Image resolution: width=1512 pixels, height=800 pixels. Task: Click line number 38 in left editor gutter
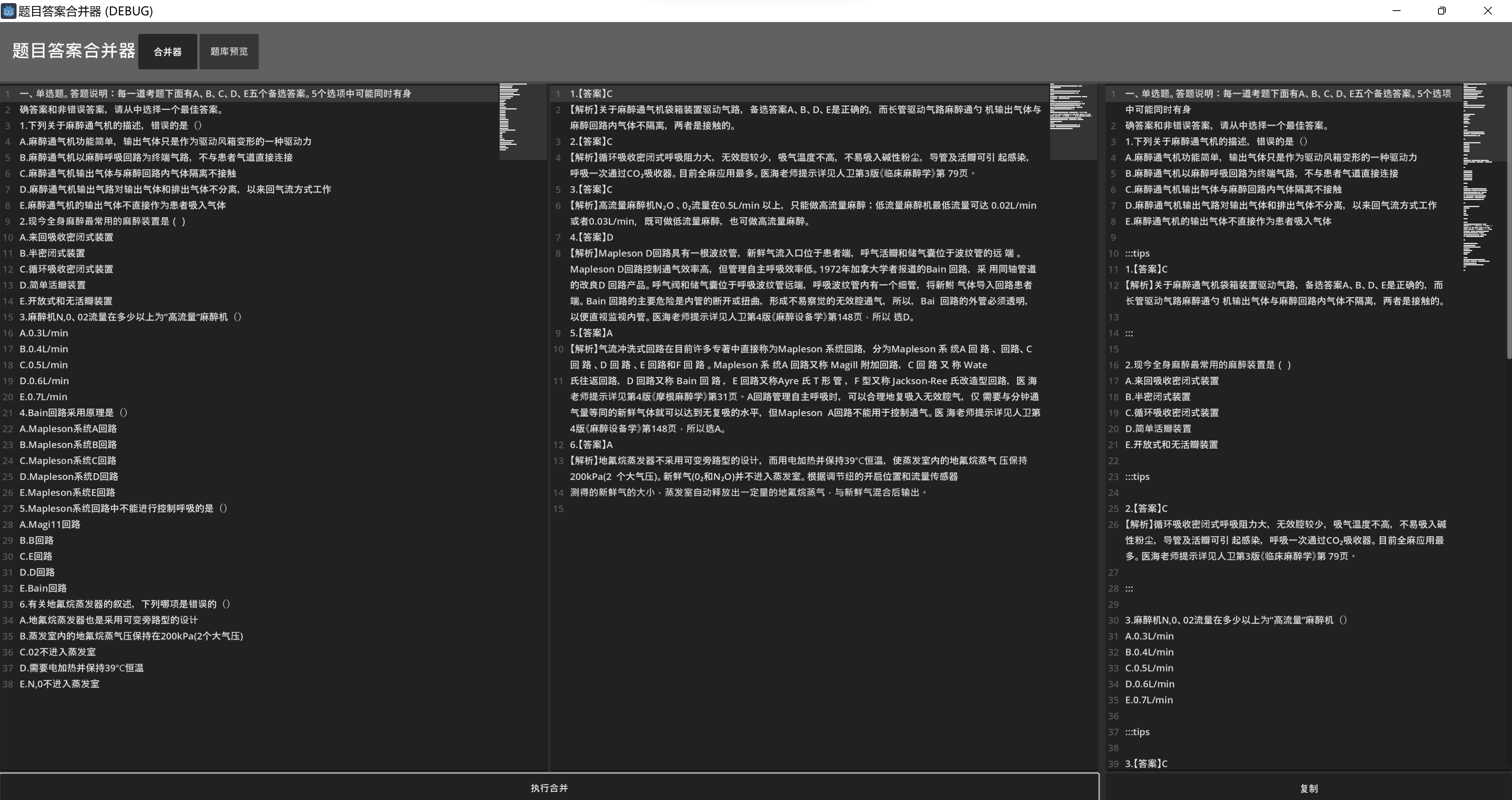8,684
